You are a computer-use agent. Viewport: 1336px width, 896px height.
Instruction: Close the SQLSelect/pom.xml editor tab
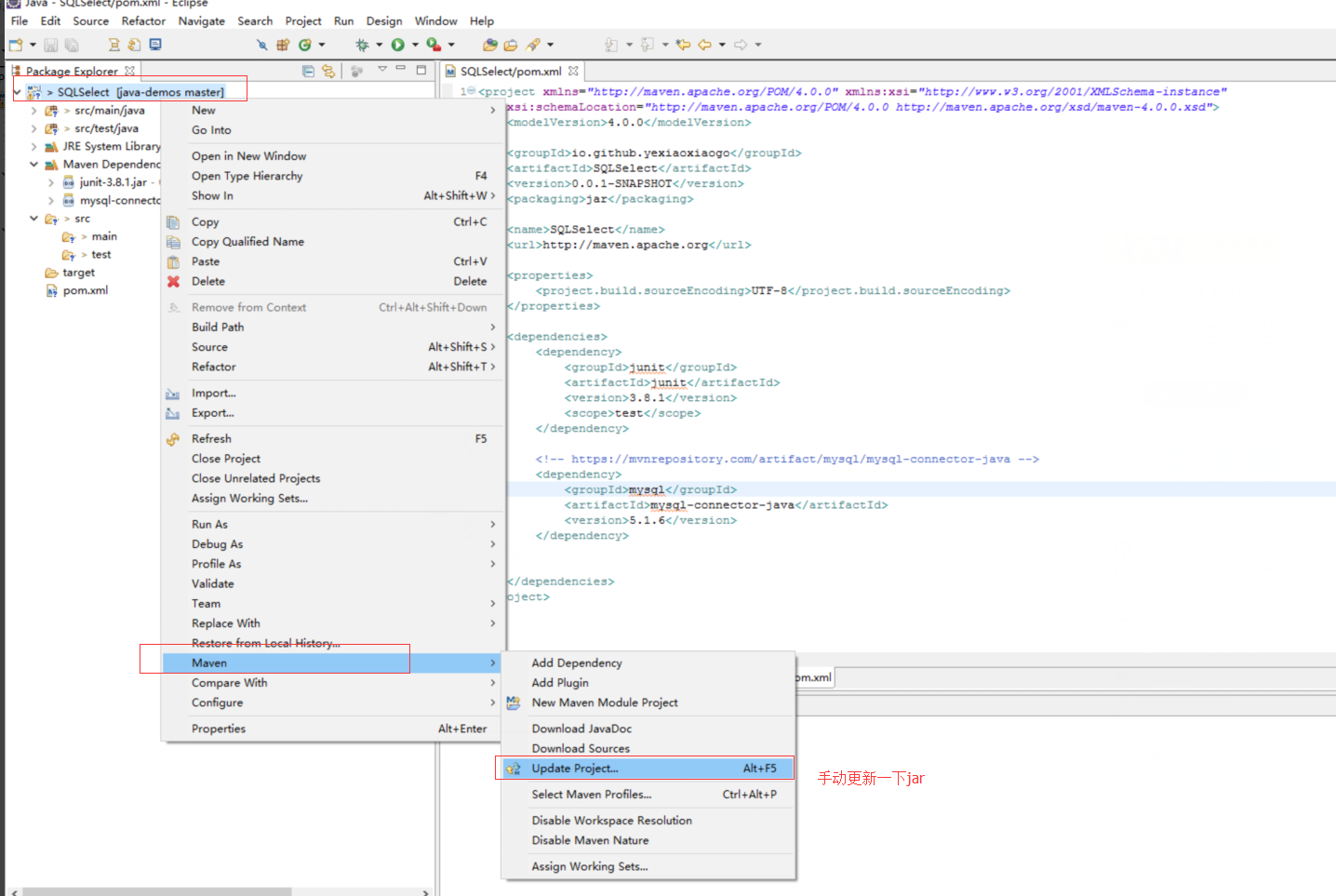point(573,71)
